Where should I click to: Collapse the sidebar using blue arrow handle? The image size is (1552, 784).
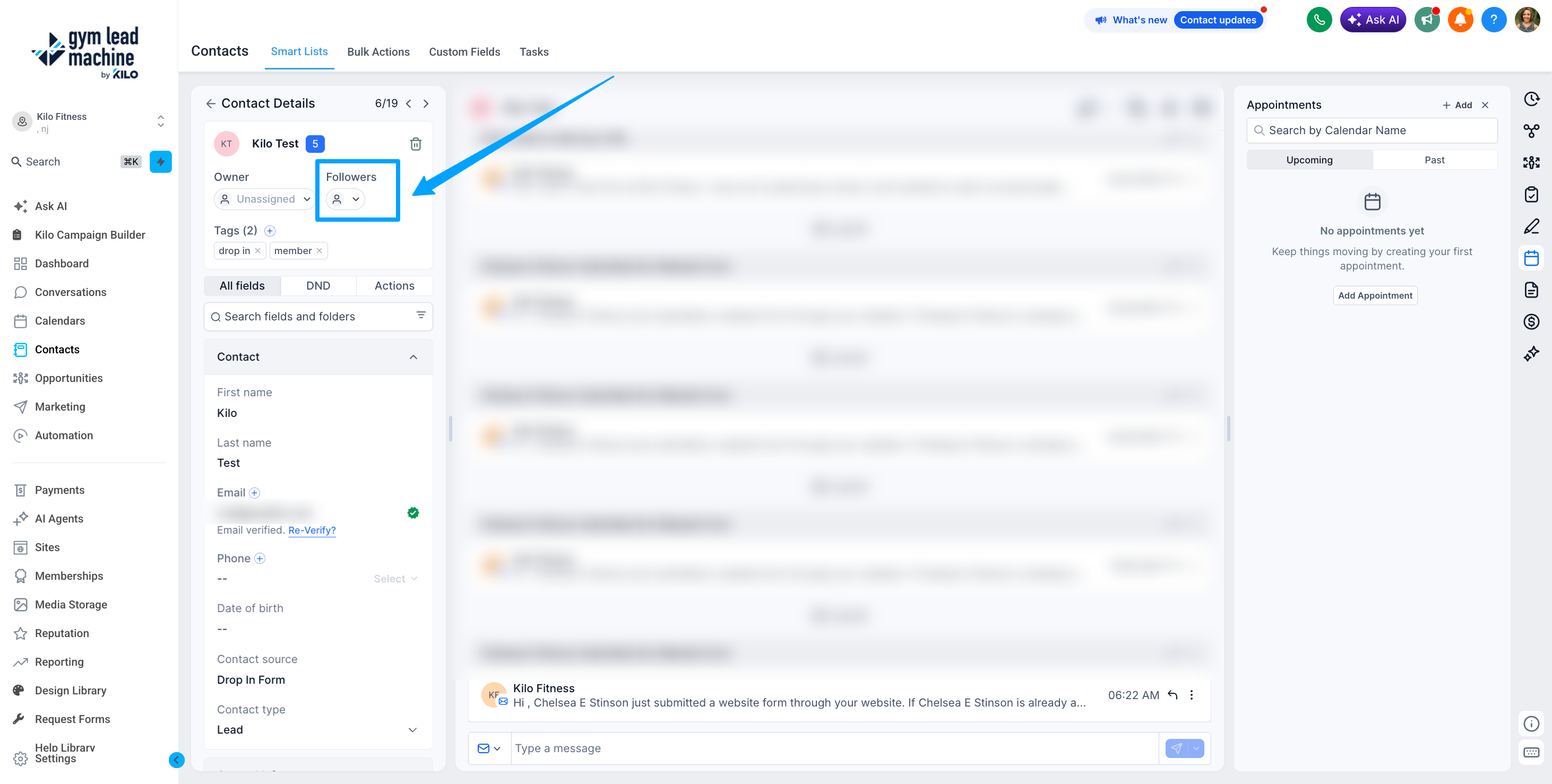pos(177,760)
